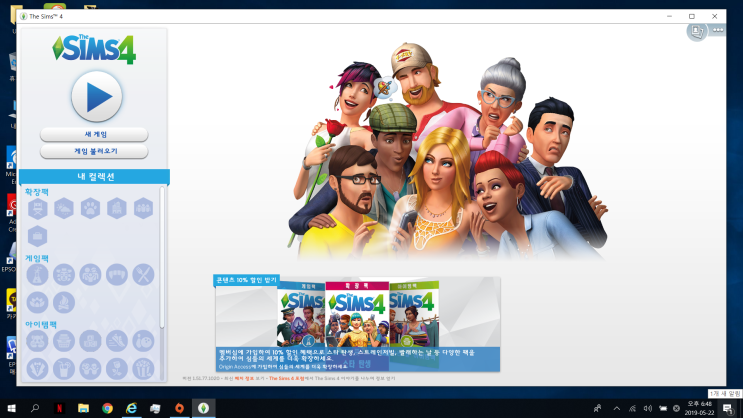Screen dimensions: 743x418
Task: Open the bowling ball and pin stuff pack icon
Action: pos(143,341)
